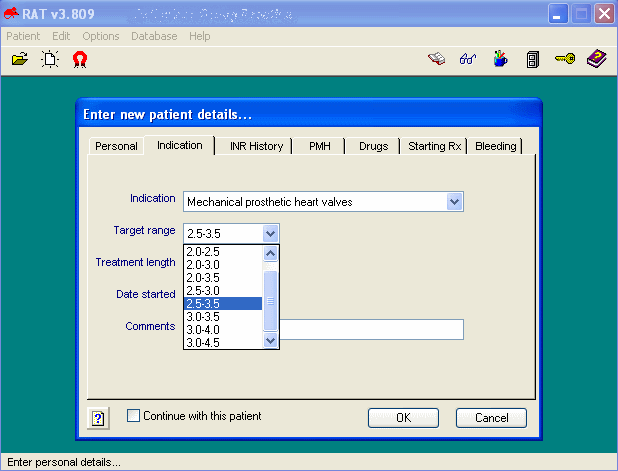Tick Continue with this patient checkbox
618x471 pixels.
[x=133, y=415]
